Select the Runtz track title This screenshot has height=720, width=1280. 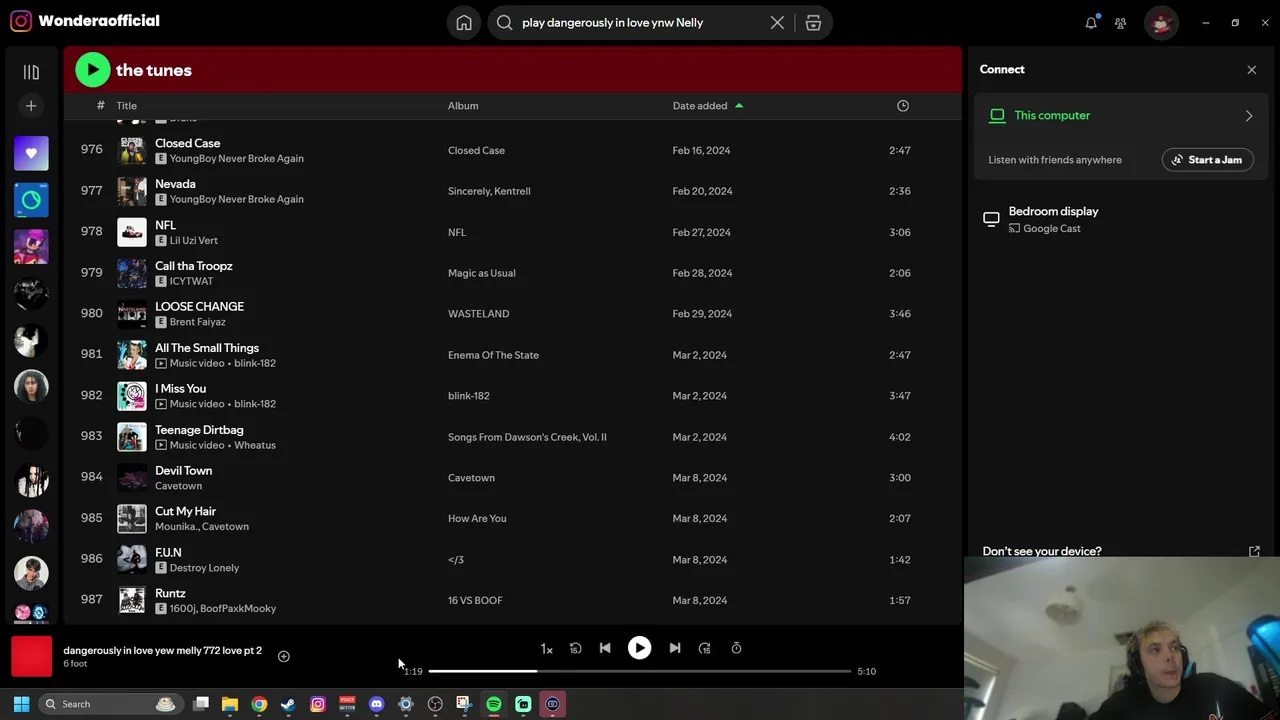pos(170,594)
